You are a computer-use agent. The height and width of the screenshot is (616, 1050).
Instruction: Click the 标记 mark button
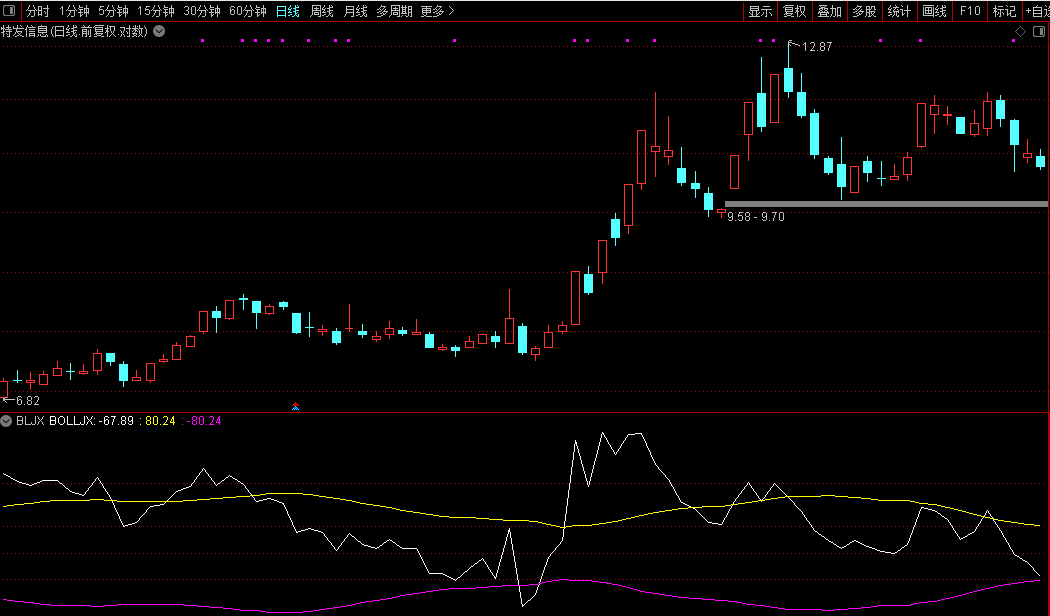pos(1003,11)
